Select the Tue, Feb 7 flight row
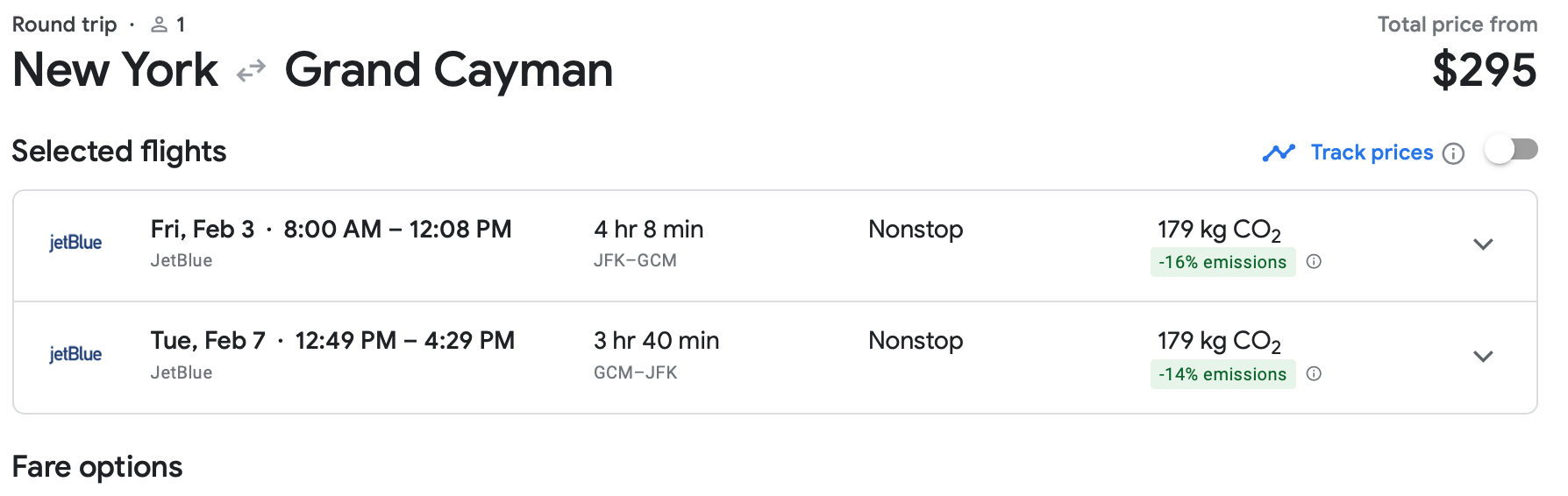 coord(332,341)
